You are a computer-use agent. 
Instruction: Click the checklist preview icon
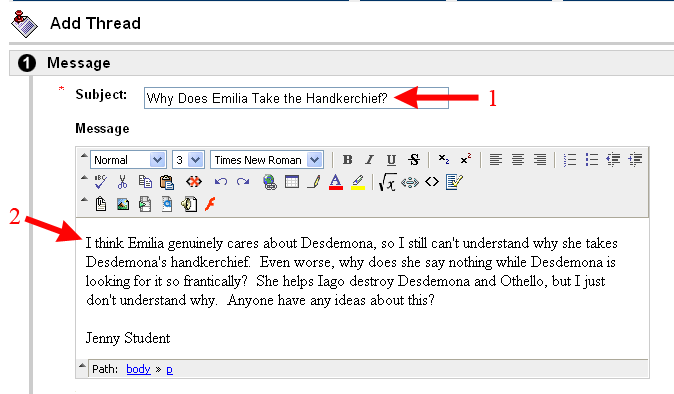(x=454, y=182)
